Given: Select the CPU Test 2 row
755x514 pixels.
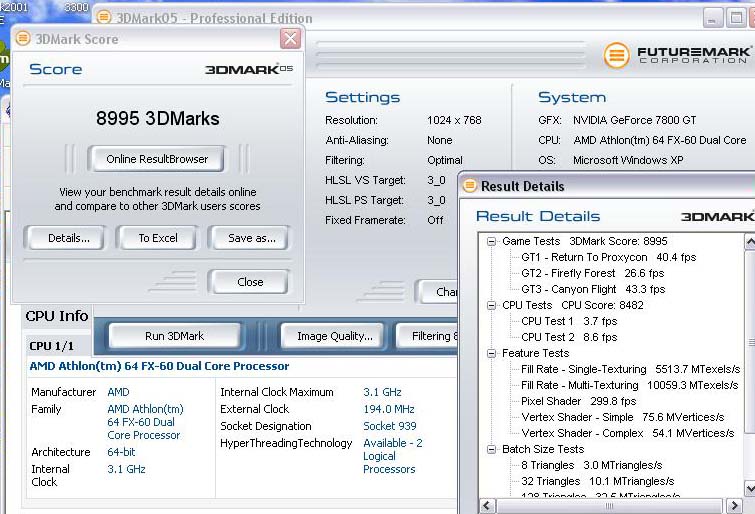Looking at the screenshot, I should coord(569,337).
